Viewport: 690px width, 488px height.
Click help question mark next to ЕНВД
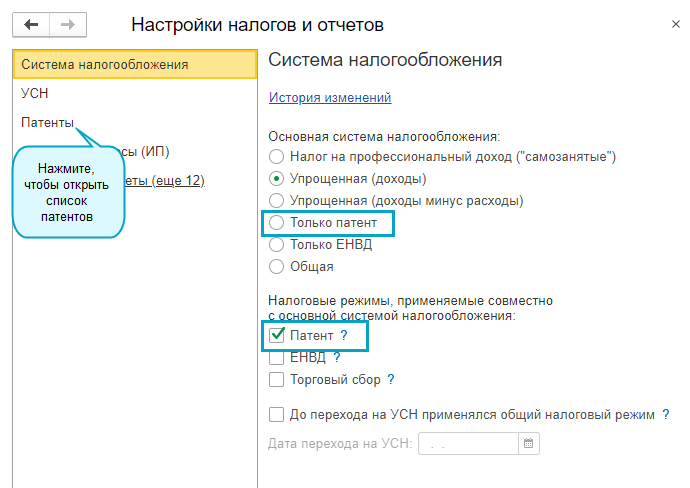point(337,357)
